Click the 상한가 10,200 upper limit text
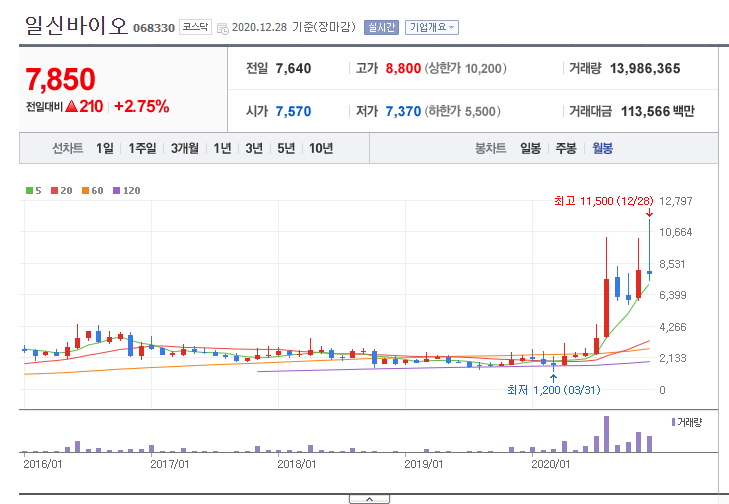The width and height of the screenshot is (729, 504). 465,68
